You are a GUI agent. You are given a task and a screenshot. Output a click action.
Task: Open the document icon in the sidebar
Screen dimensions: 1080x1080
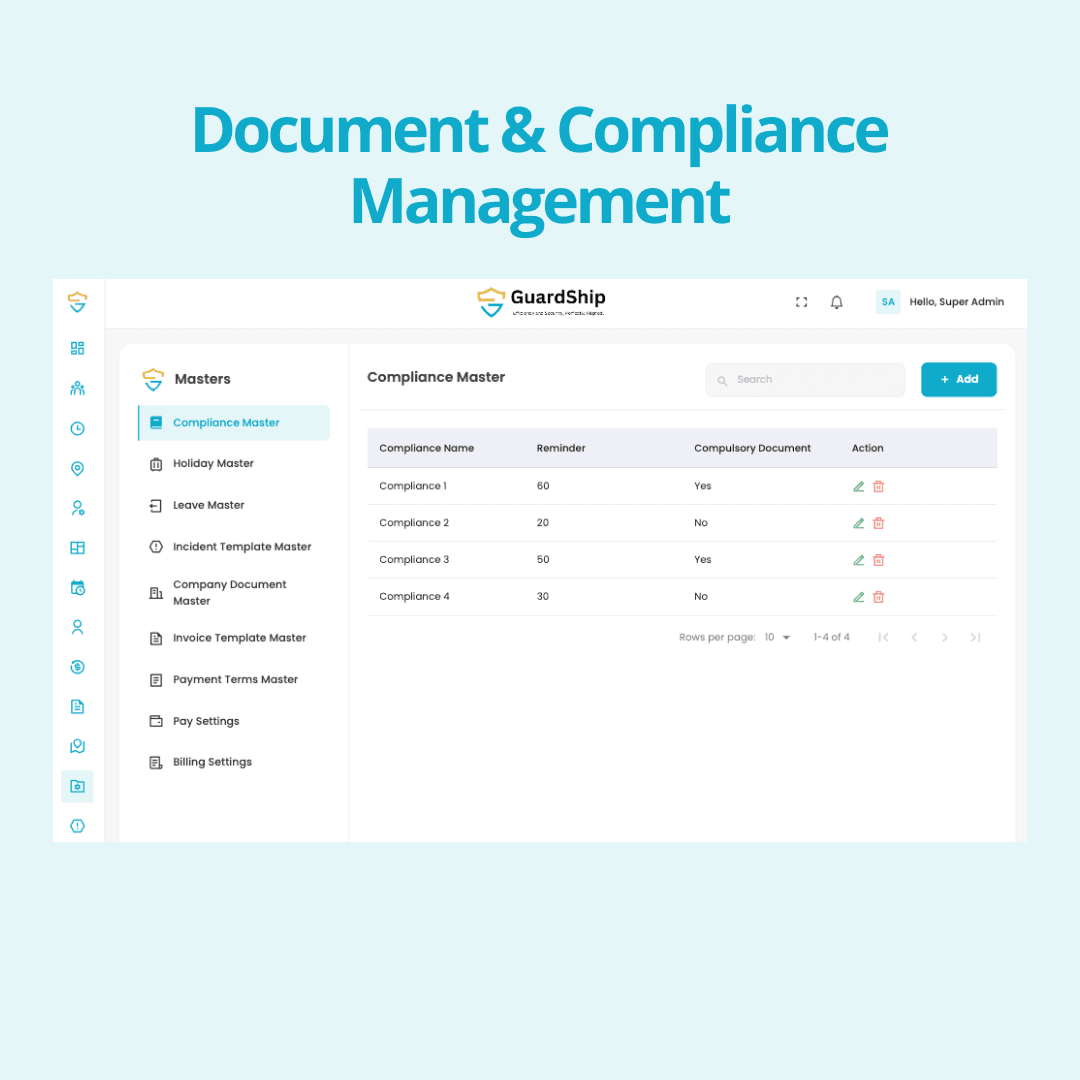pos(77,707)
